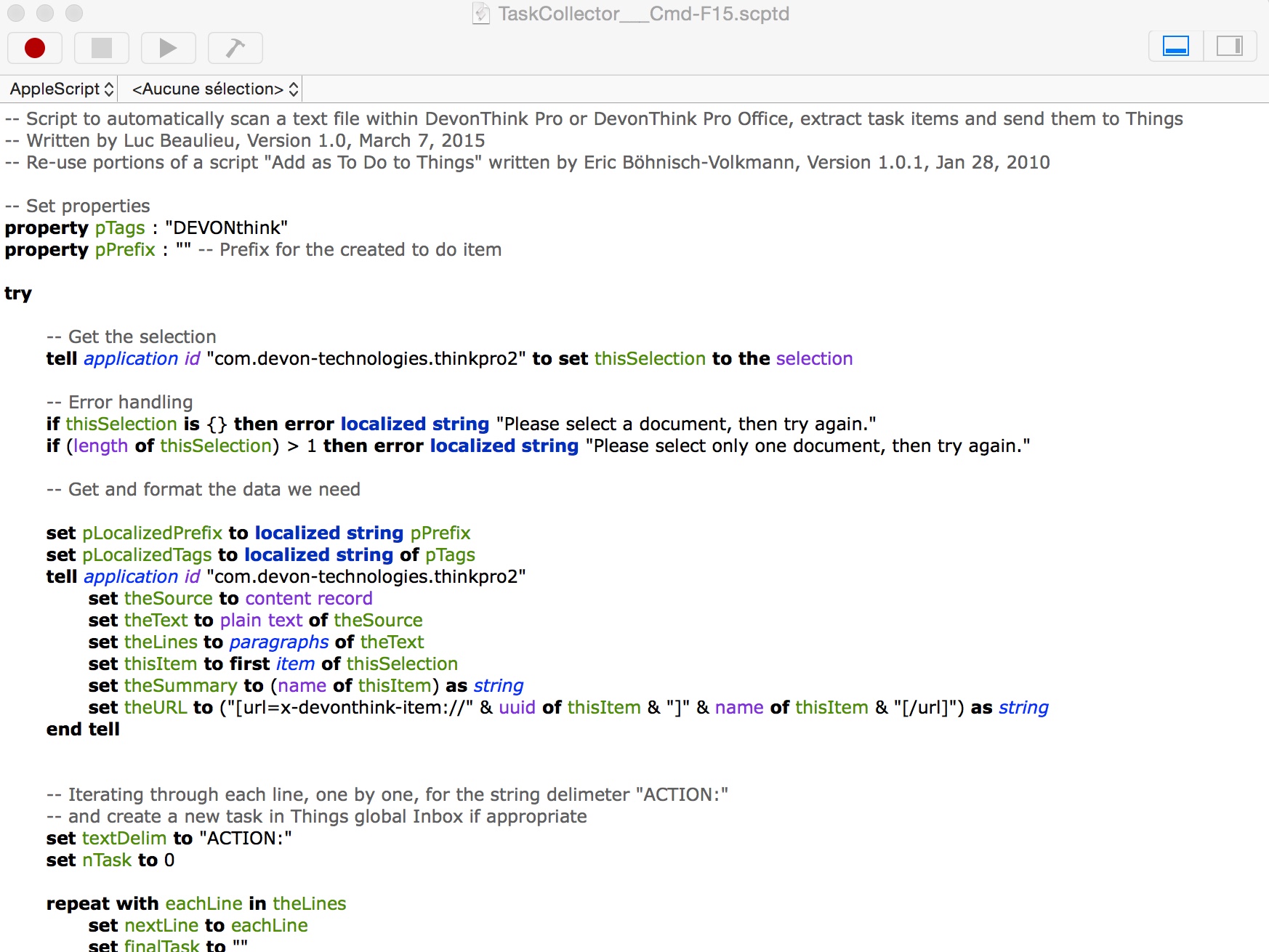Compile the script using the hammer icon
The image size is (1269, 952).
point(235,48)
